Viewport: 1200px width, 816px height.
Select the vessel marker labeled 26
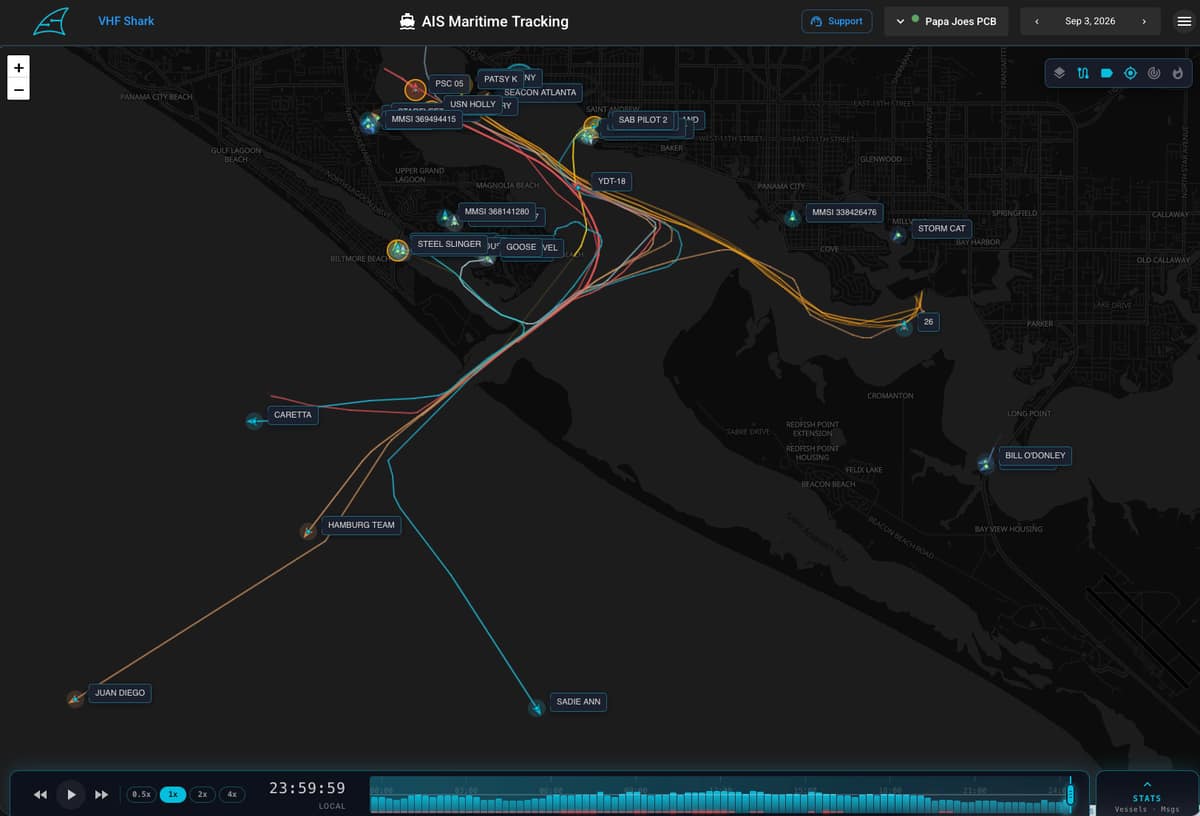pos(904,327)
